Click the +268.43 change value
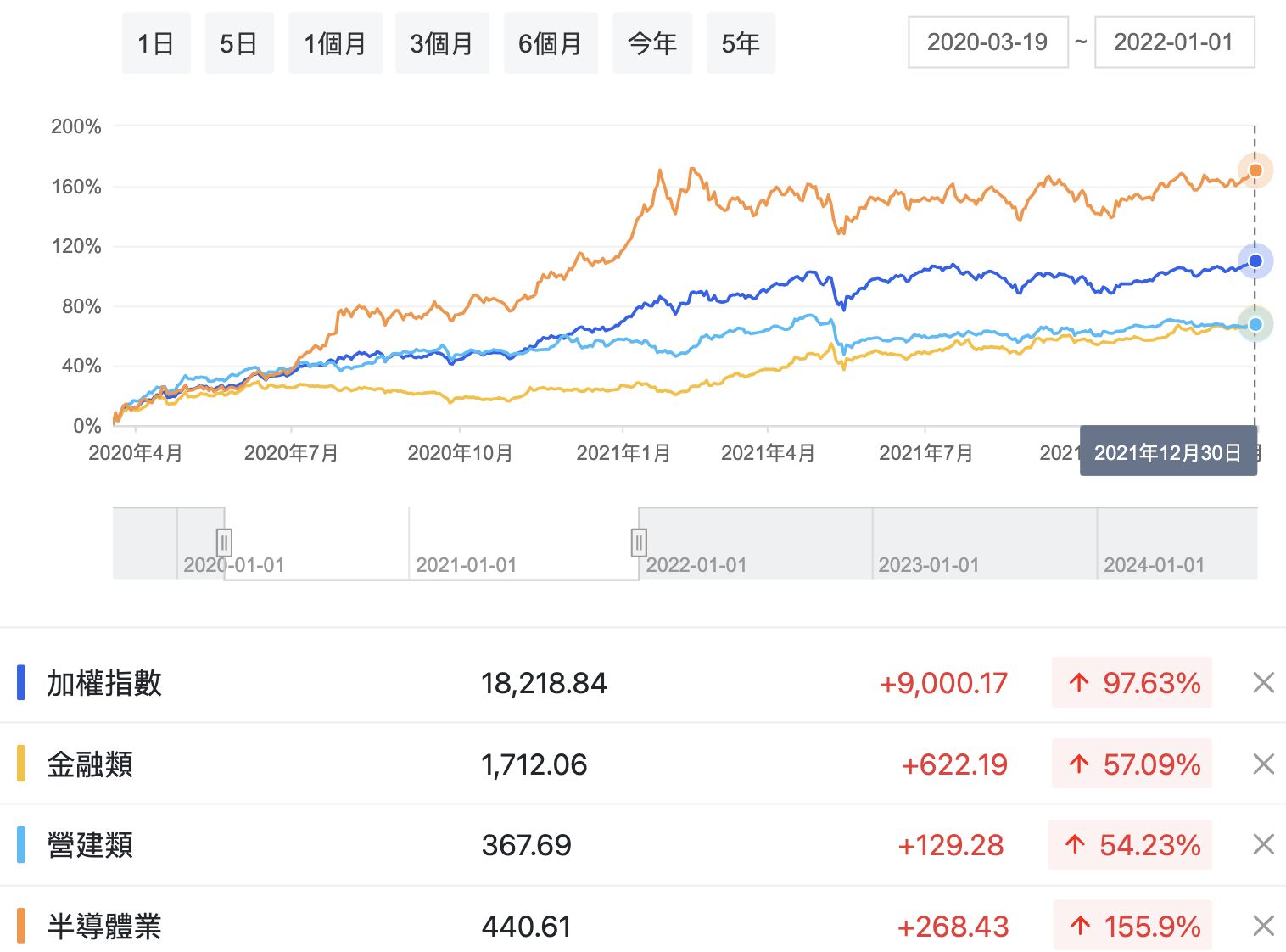The height and width of the screenshot is (952, 1286). point(953,927)
